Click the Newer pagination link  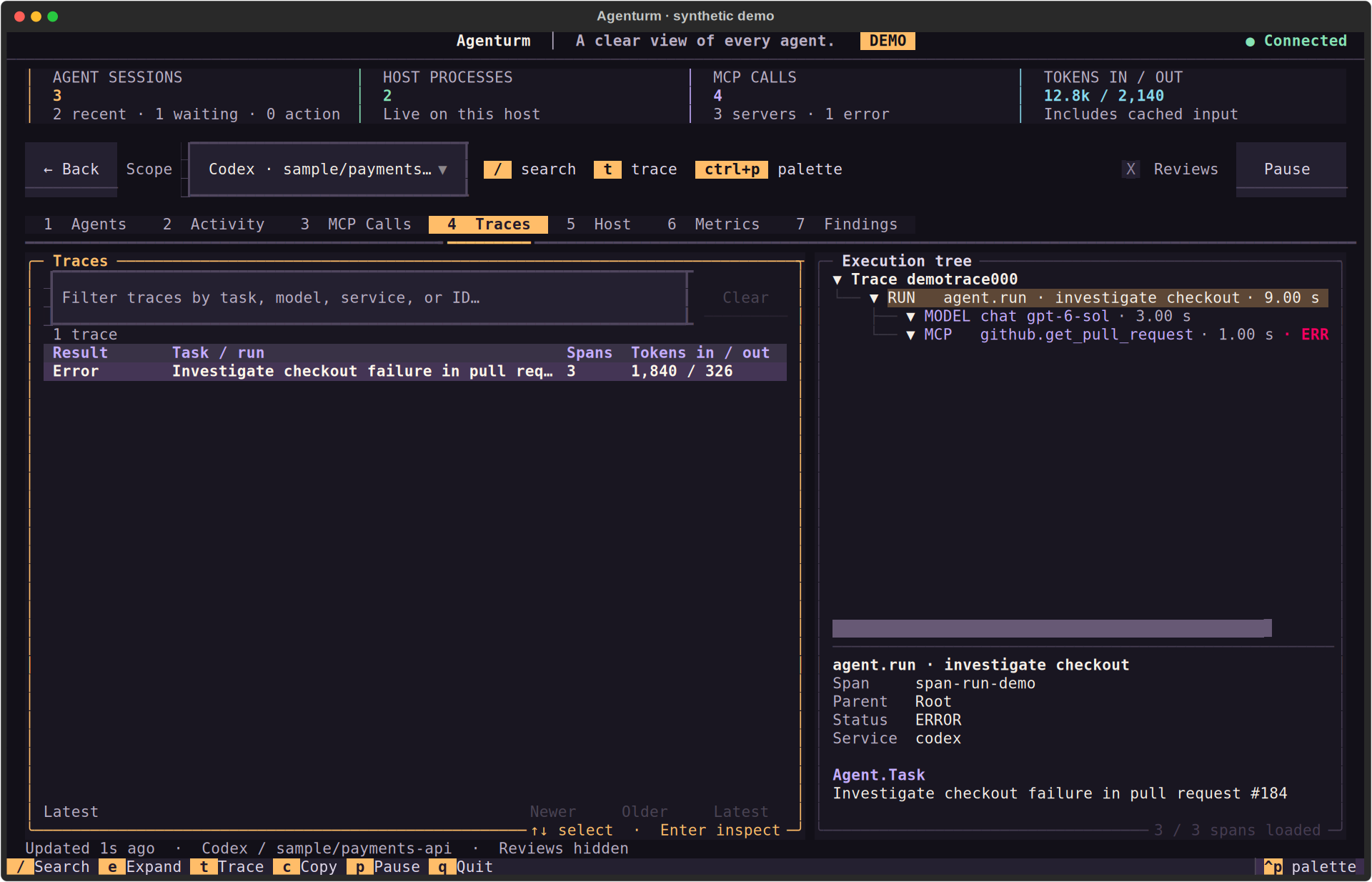[552, 812]
